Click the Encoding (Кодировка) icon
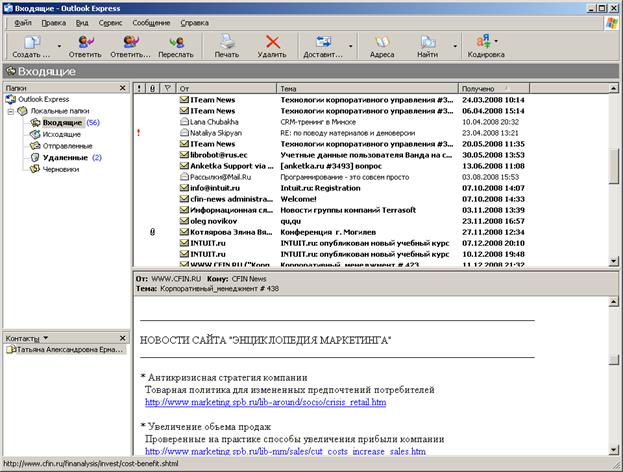 coord(486,41)
